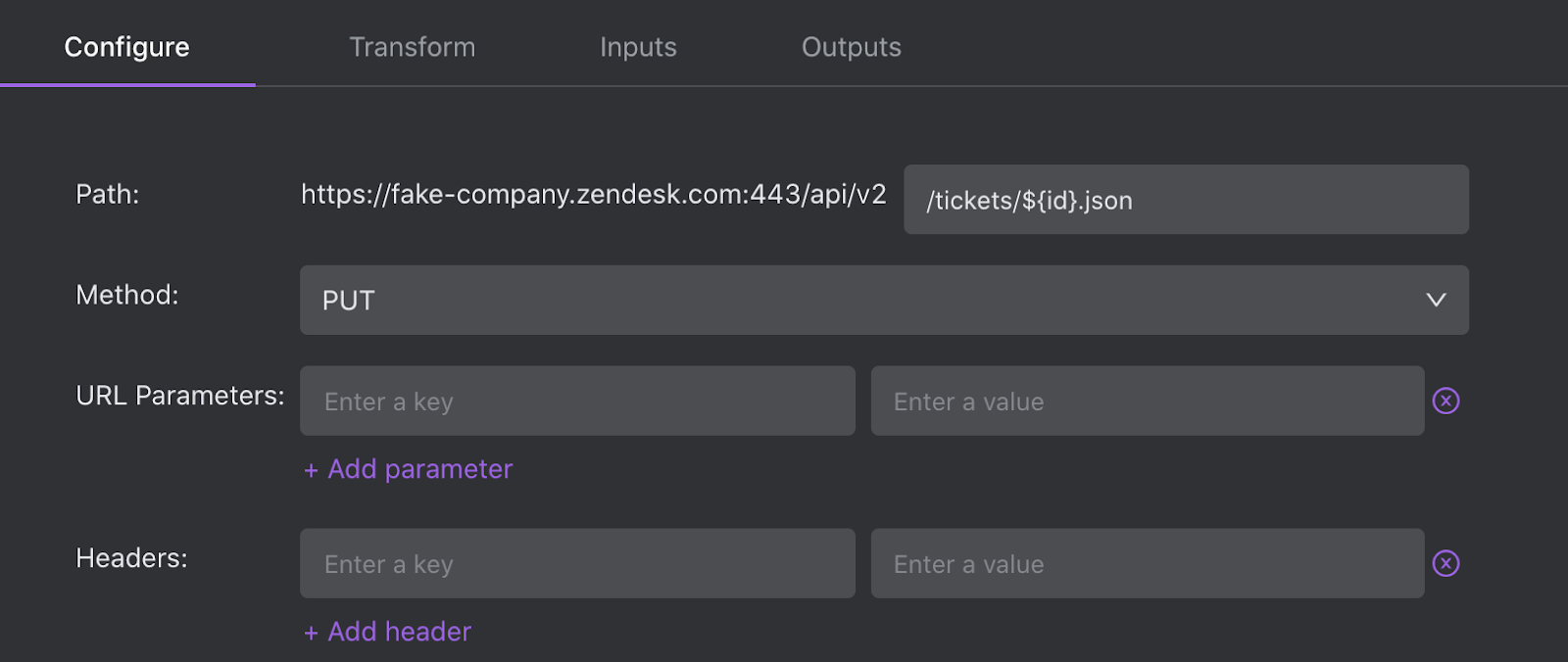Click the base URL text fake-company.zendesk.com

[568, 195]
